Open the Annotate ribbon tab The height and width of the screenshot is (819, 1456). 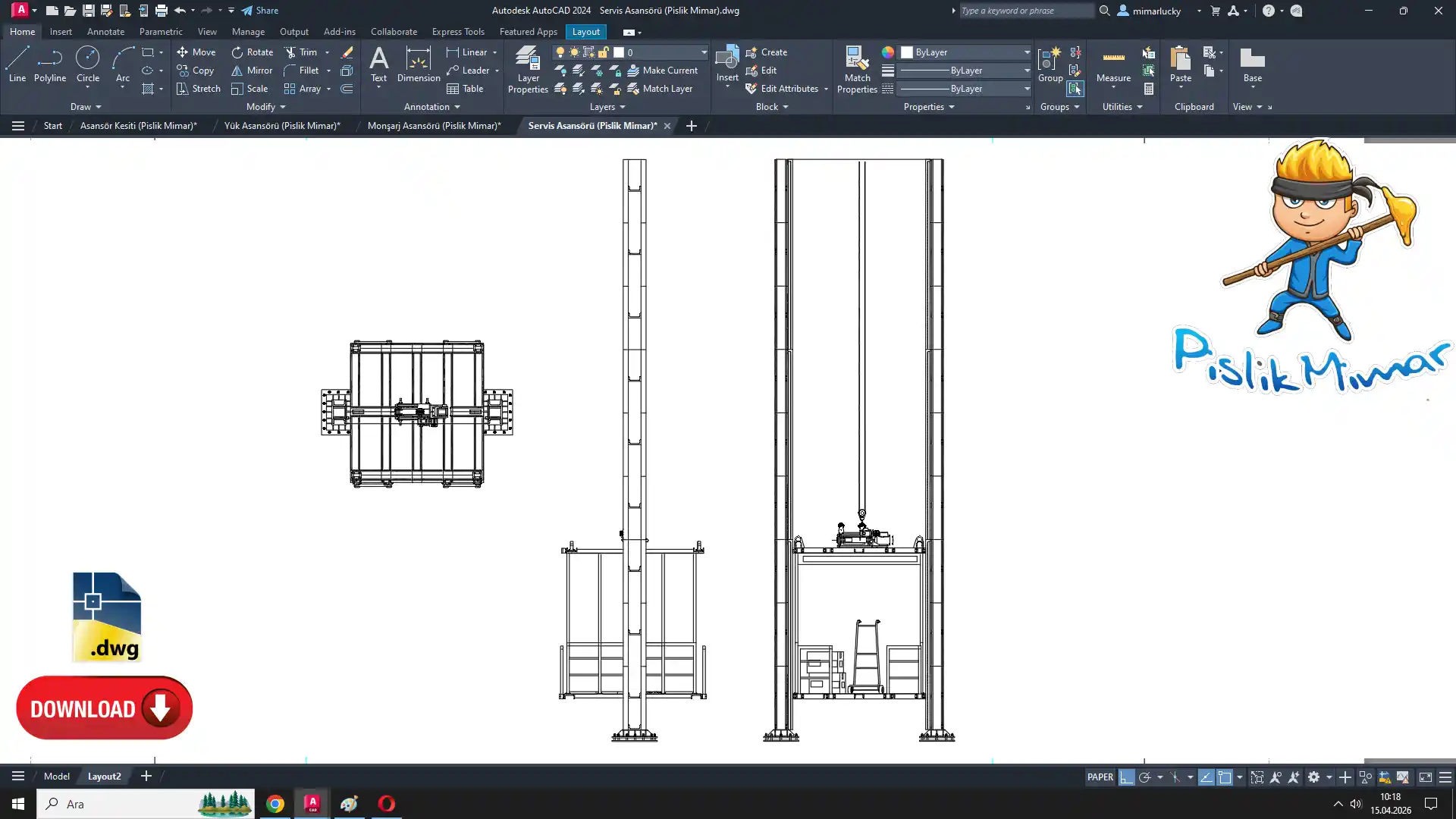coord(105,32)
